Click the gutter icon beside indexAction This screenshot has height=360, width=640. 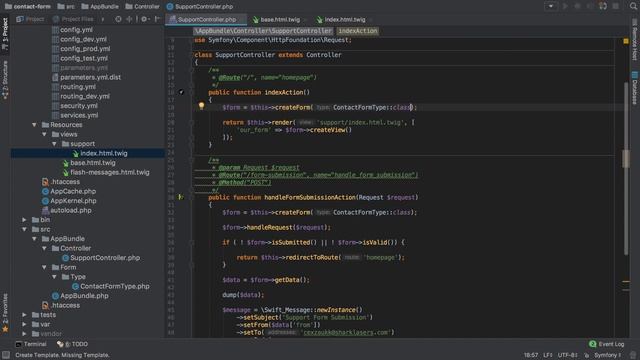click(x=181, y=92)
